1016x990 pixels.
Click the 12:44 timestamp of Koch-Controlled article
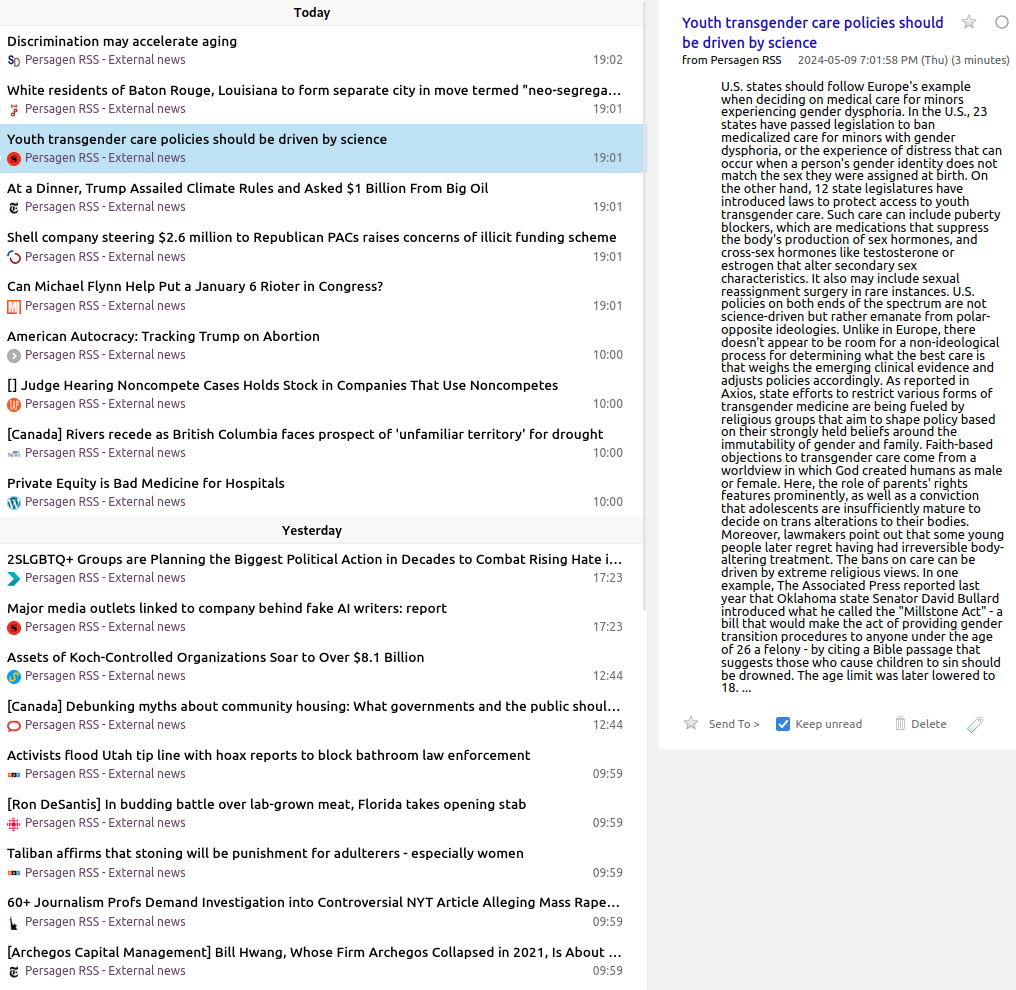pos(608,676)
